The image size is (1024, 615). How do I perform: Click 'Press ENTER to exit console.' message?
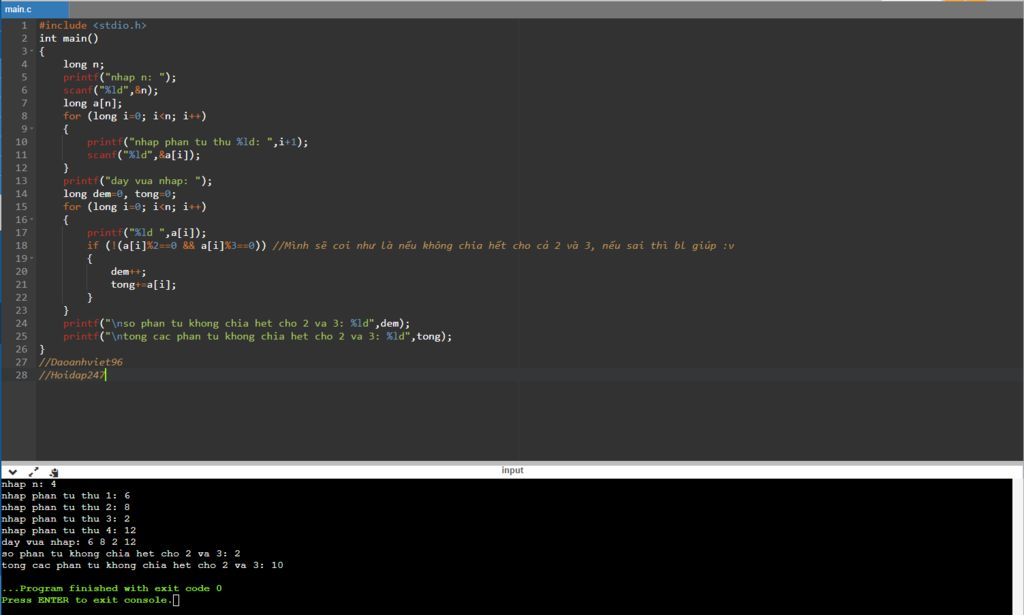pos(86,600)
